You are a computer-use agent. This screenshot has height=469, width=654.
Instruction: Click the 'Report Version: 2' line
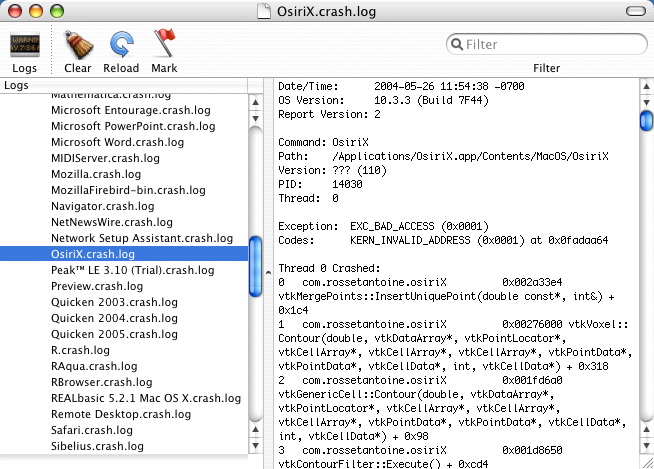pyautogui.click(x=330, y=114)
